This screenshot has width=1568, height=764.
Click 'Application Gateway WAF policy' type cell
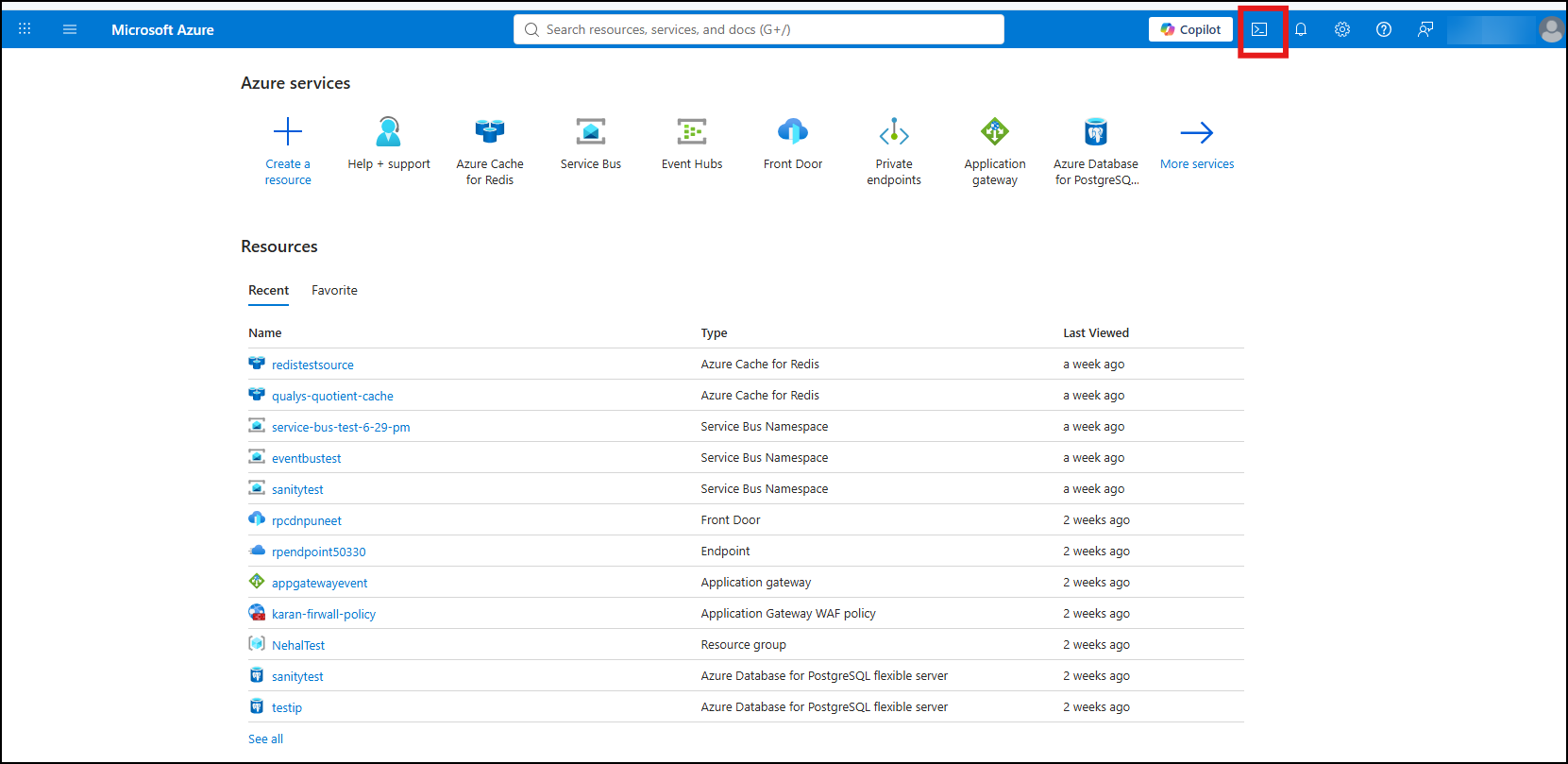(x=788, y=613)
